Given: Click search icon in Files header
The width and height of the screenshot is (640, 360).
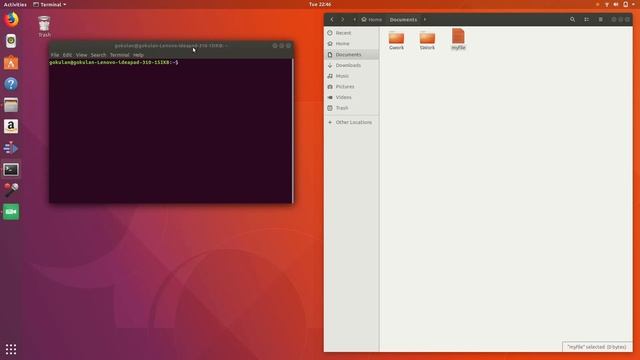Looking at the screenshot, I should click(572, 20).
